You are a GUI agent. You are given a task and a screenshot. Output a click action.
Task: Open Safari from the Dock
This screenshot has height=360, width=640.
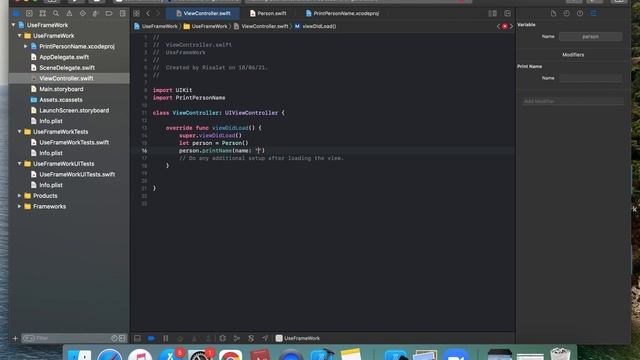click(x=109, y=354)
